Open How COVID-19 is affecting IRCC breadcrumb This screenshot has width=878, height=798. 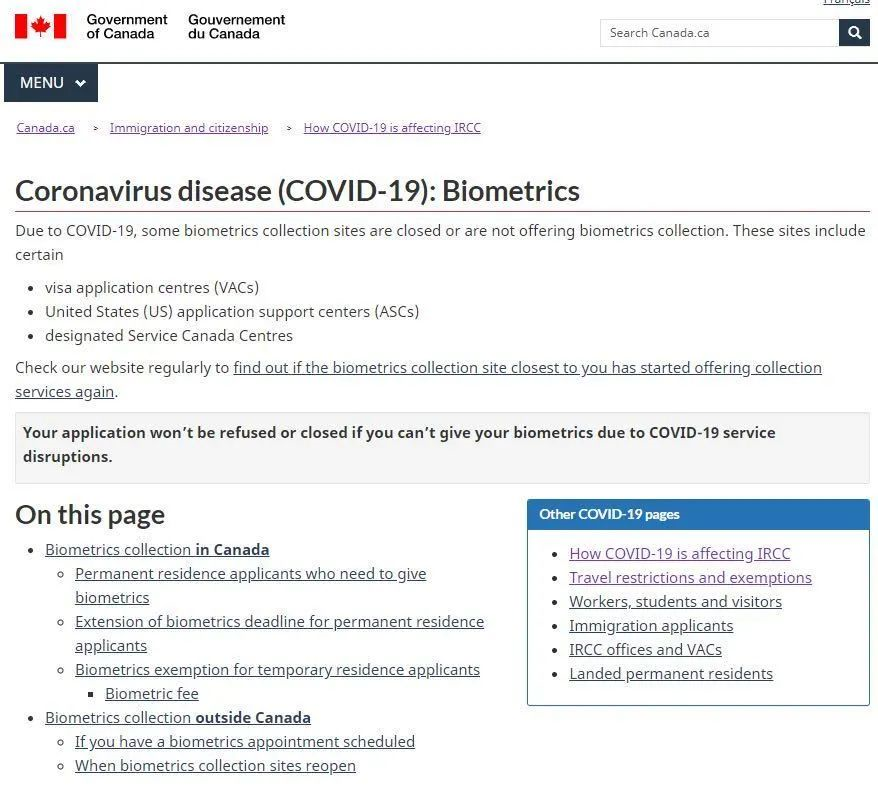[392, 128]
